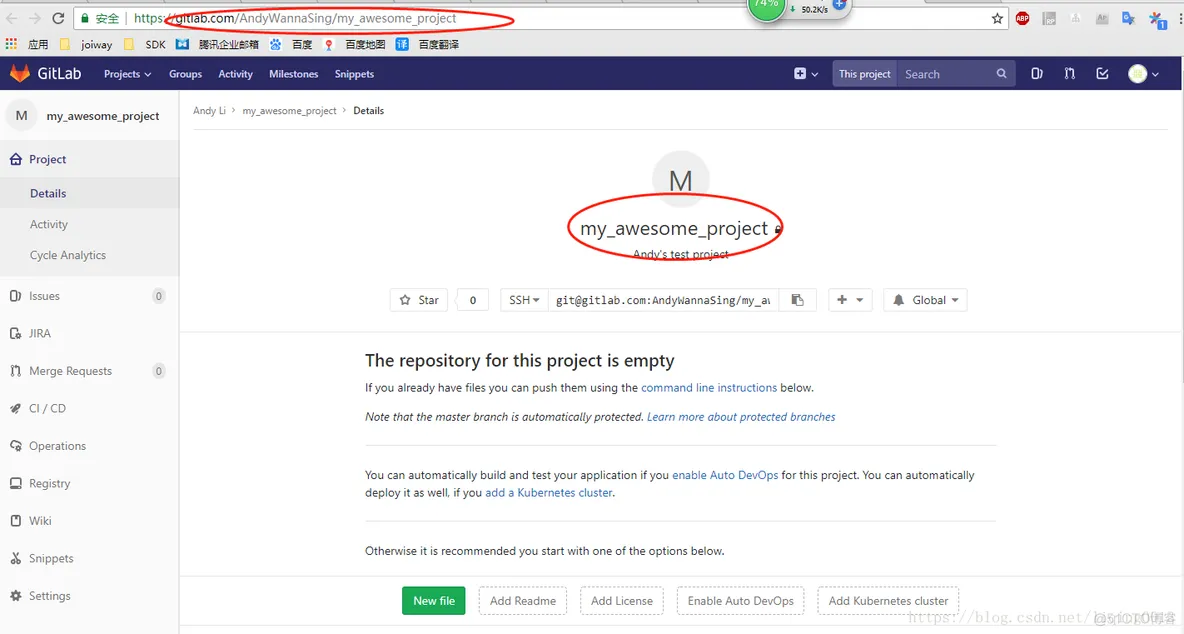Click the Google Translate extension icon
Screen dimensions: 1184x634
[1128, 18]
